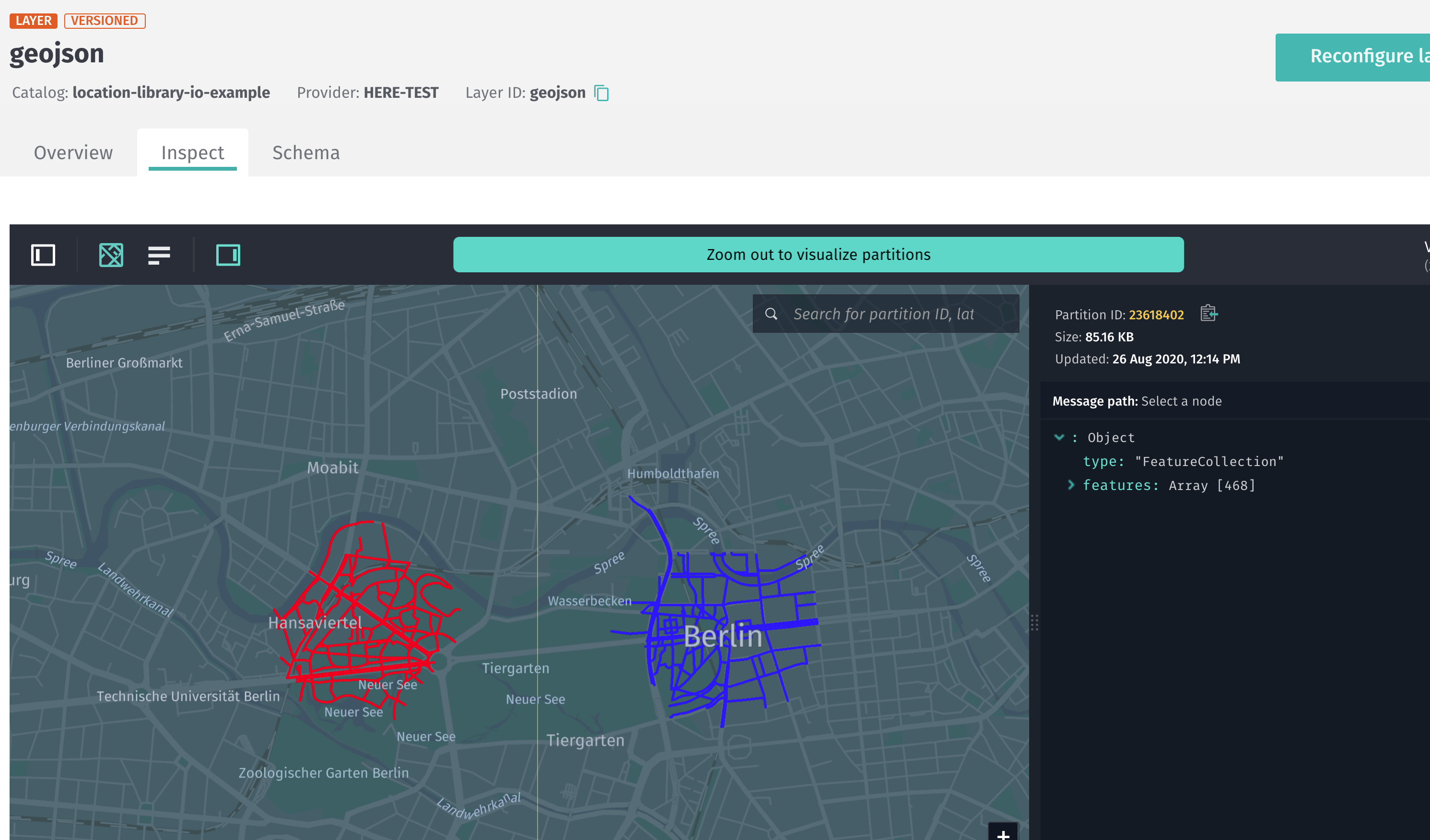The width and height of the screenshot is (1430, 840).
Task: Click the magnifier icon in the partition search bar
Action: coord(772,313)
